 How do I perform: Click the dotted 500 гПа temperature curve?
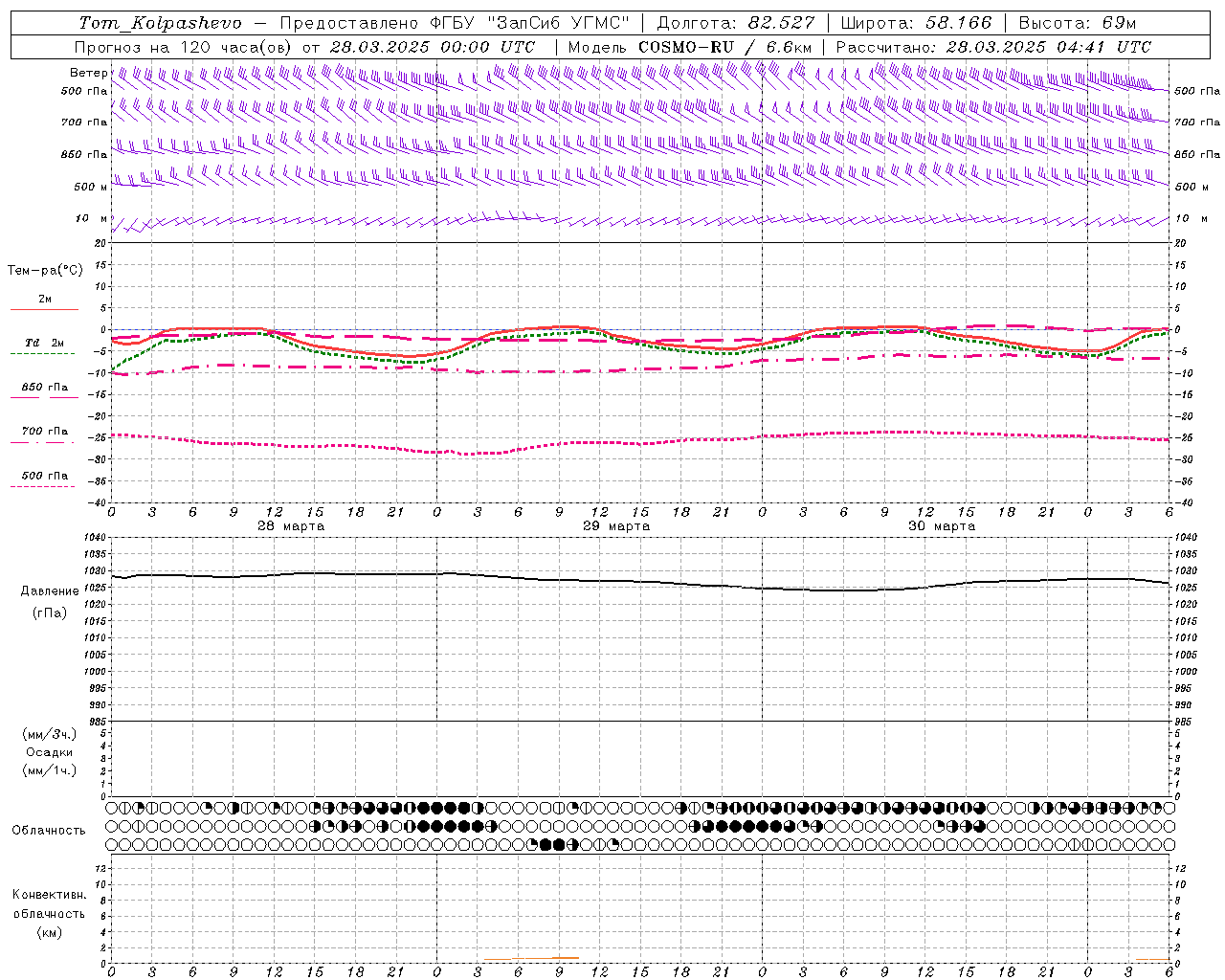(x=639, y=443)
